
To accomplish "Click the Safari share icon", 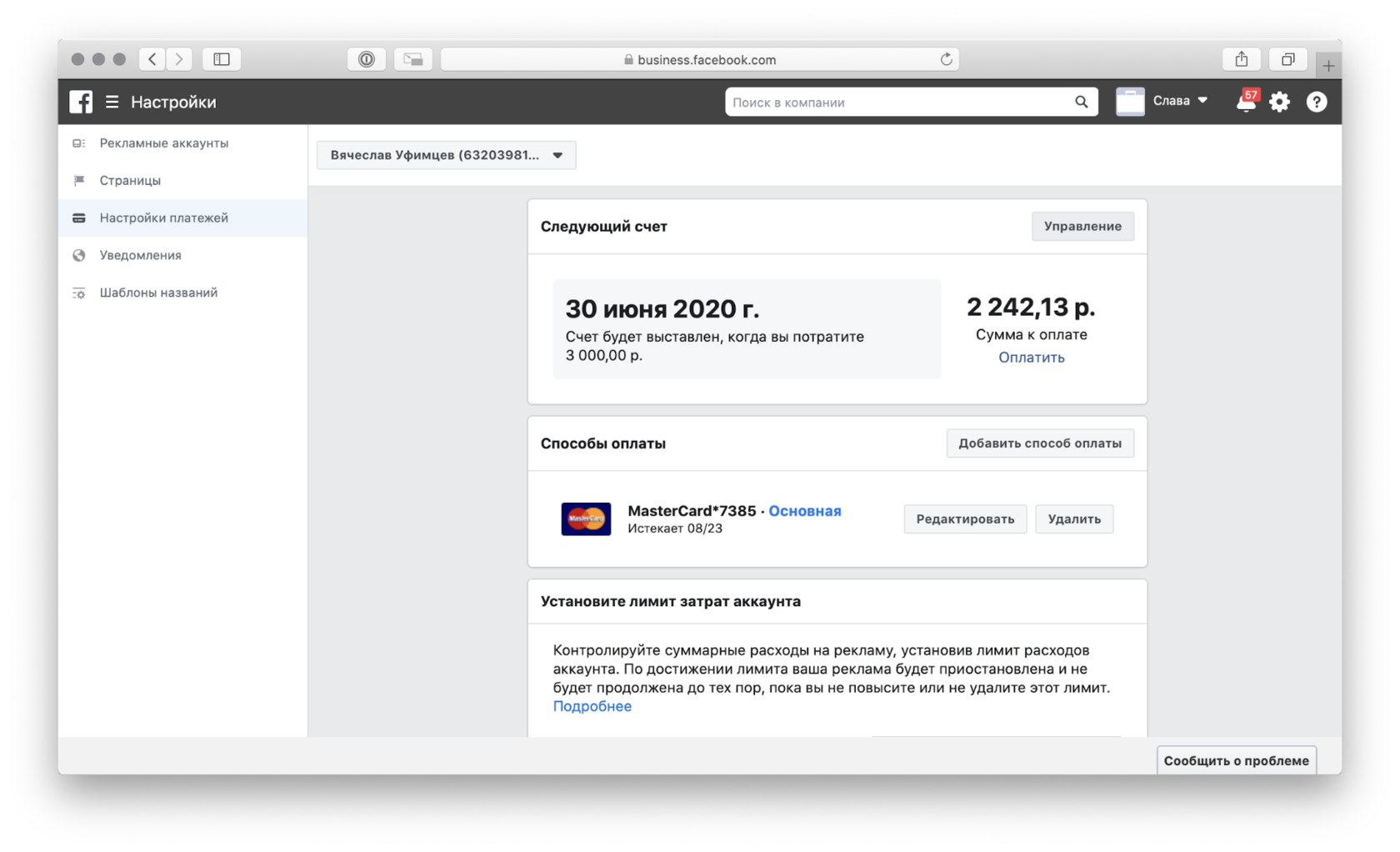I will pos(1242,59).
